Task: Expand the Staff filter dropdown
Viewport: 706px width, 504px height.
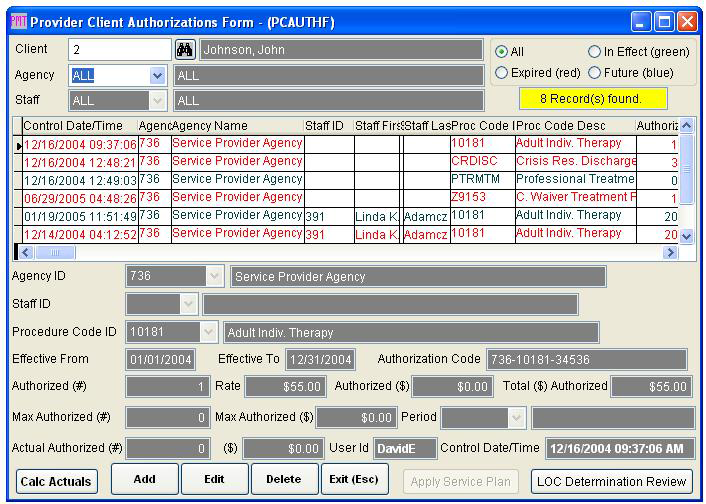Action: pos(157,100)
